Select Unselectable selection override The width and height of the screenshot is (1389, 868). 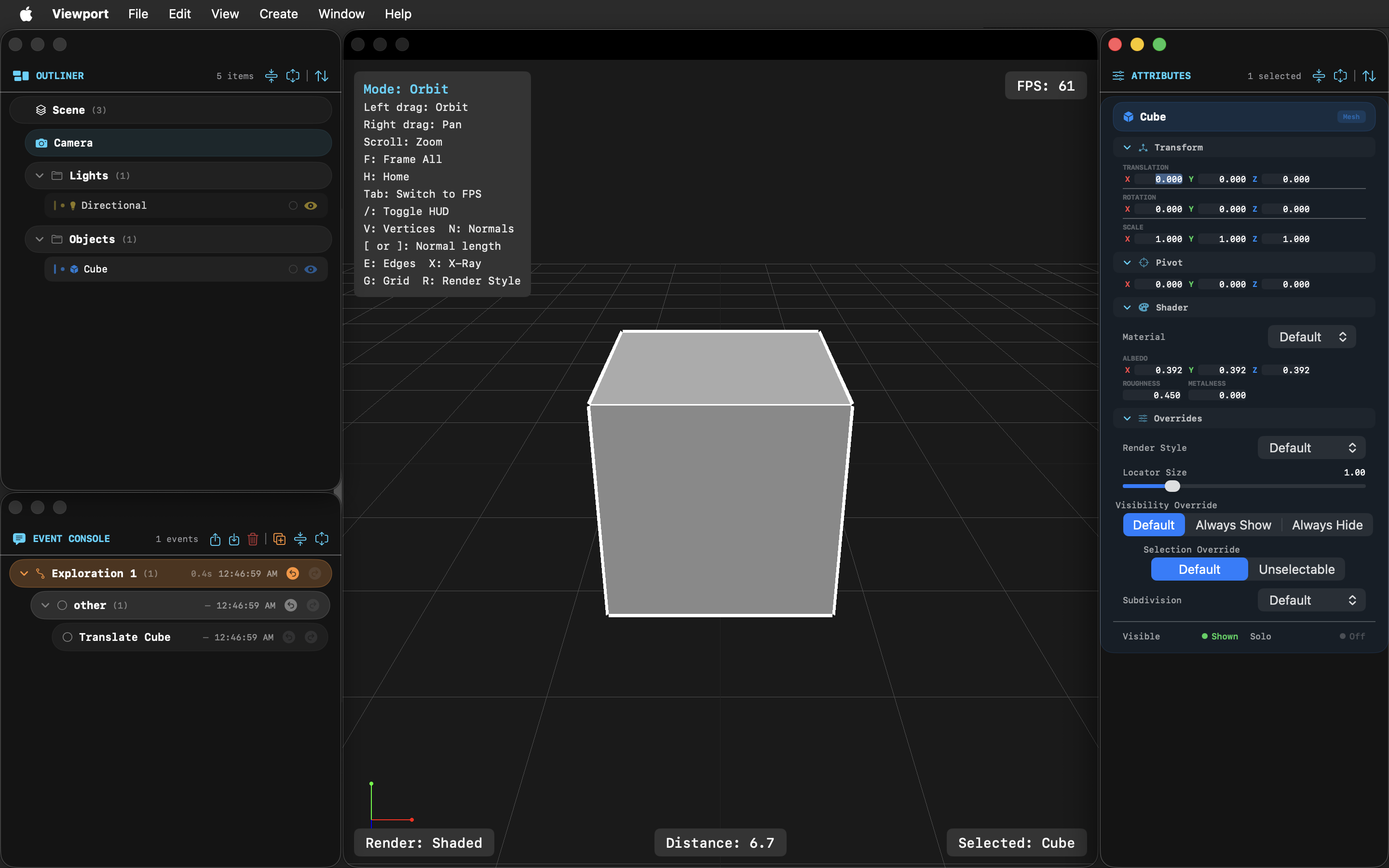tap(1296, 570)
